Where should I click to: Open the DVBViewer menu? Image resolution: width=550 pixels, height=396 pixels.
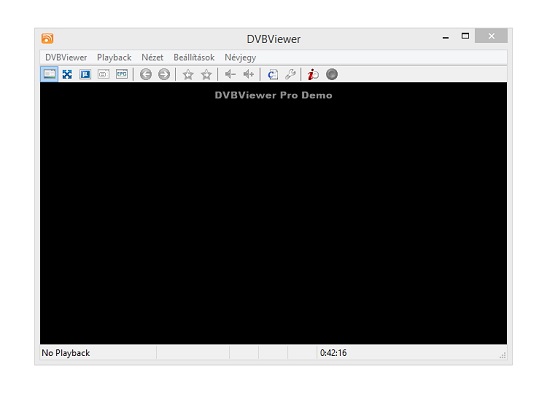coord(66,58)
